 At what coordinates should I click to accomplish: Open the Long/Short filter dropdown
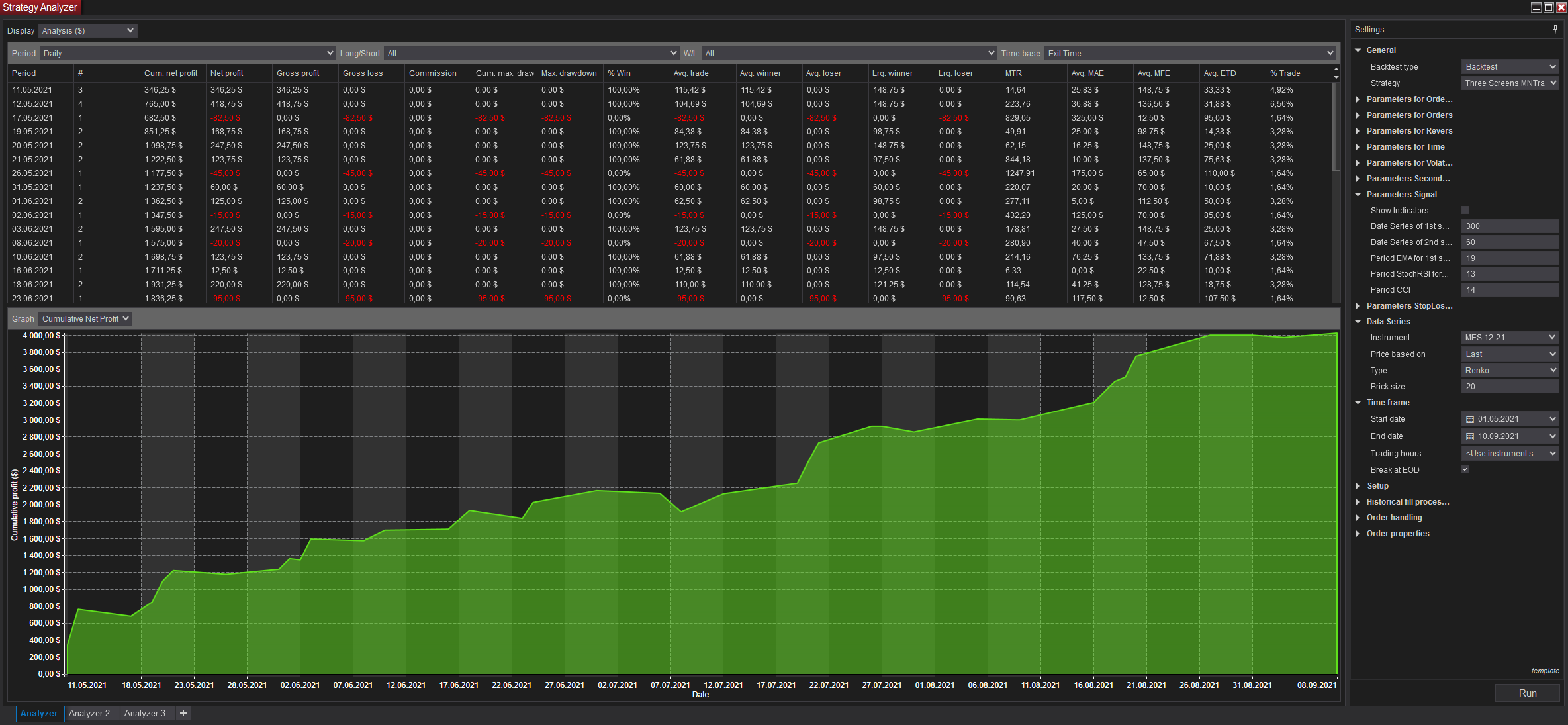[531, 53]
